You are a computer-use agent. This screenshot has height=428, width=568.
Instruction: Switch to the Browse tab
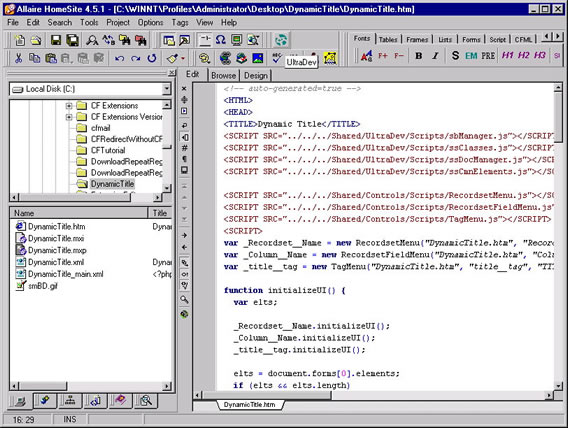224,75
